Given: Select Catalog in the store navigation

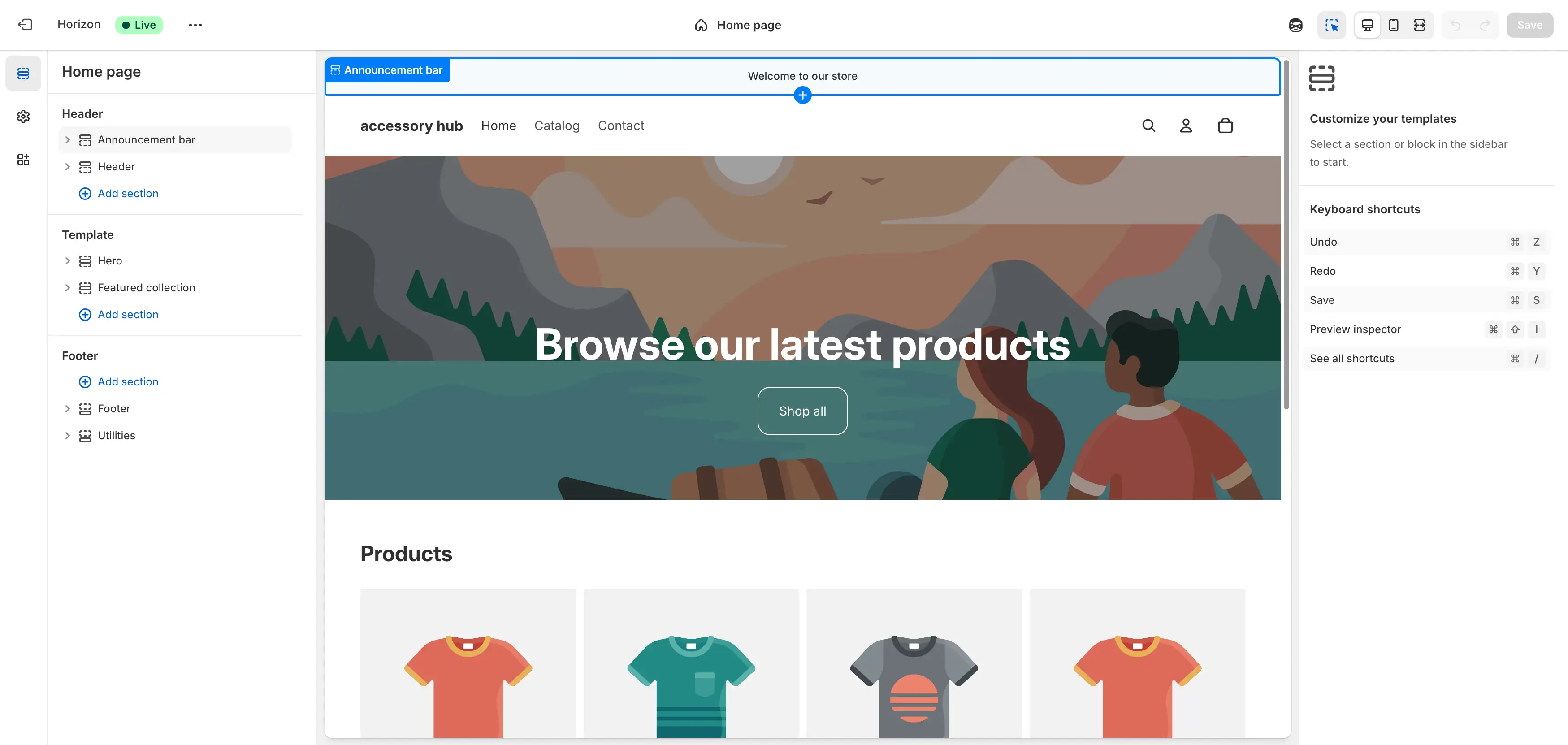Looking at the screenshot, I should point(556,126).
